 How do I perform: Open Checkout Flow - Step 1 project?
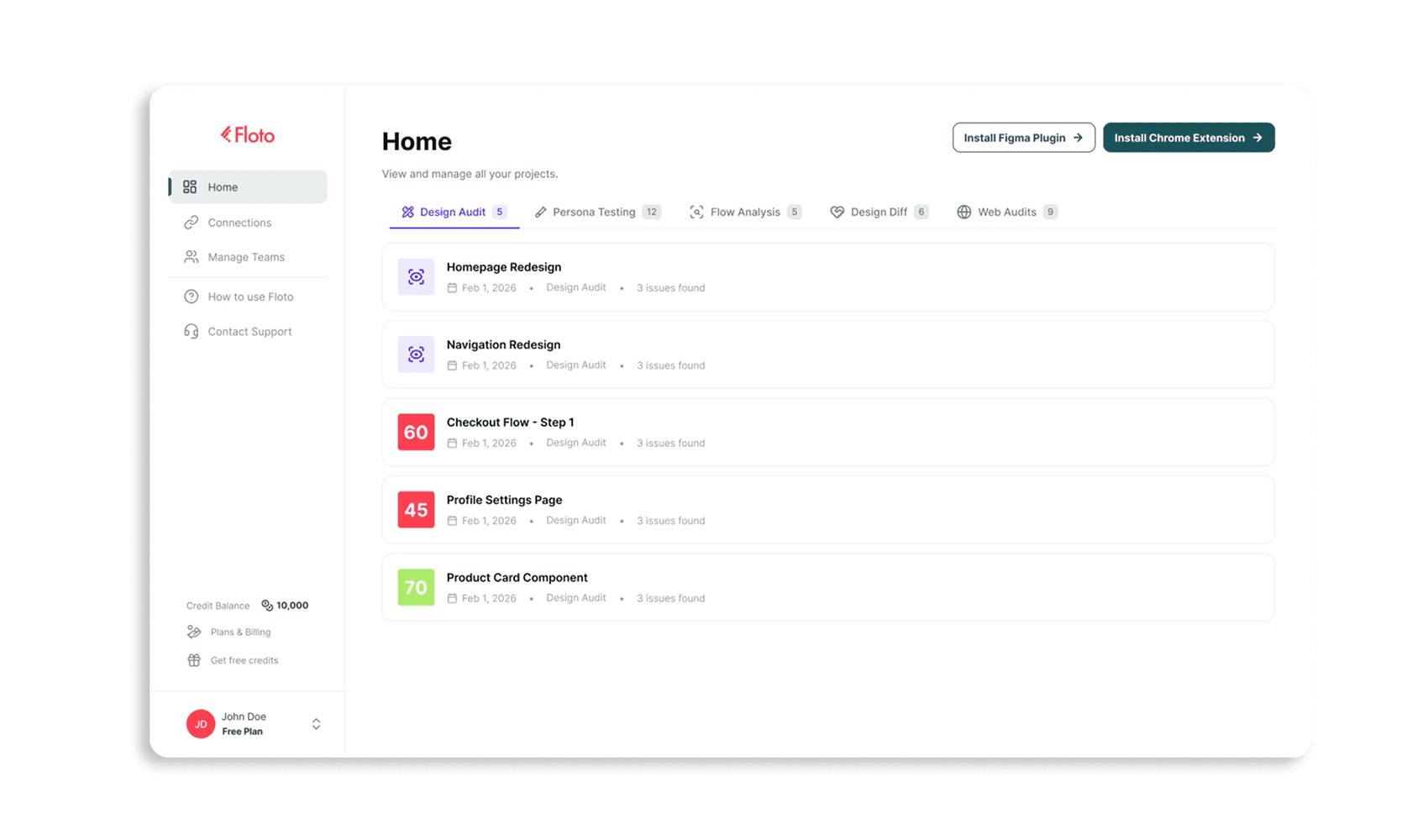tap(828, 432)
